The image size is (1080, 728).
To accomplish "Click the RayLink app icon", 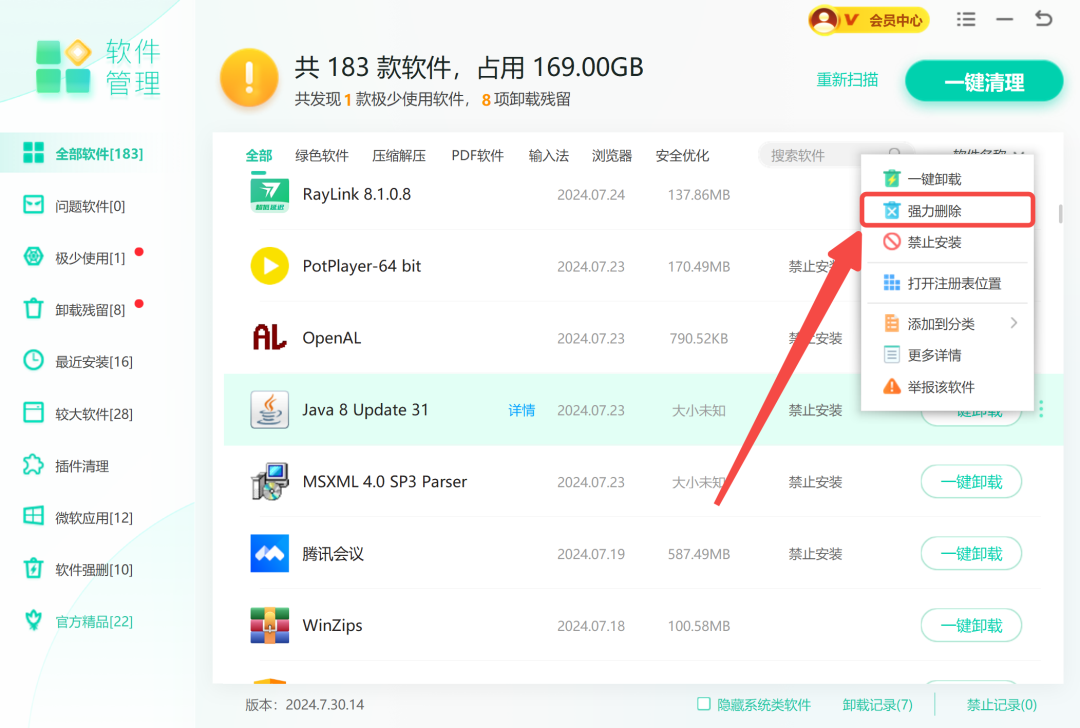I will (x=269, y=194).
